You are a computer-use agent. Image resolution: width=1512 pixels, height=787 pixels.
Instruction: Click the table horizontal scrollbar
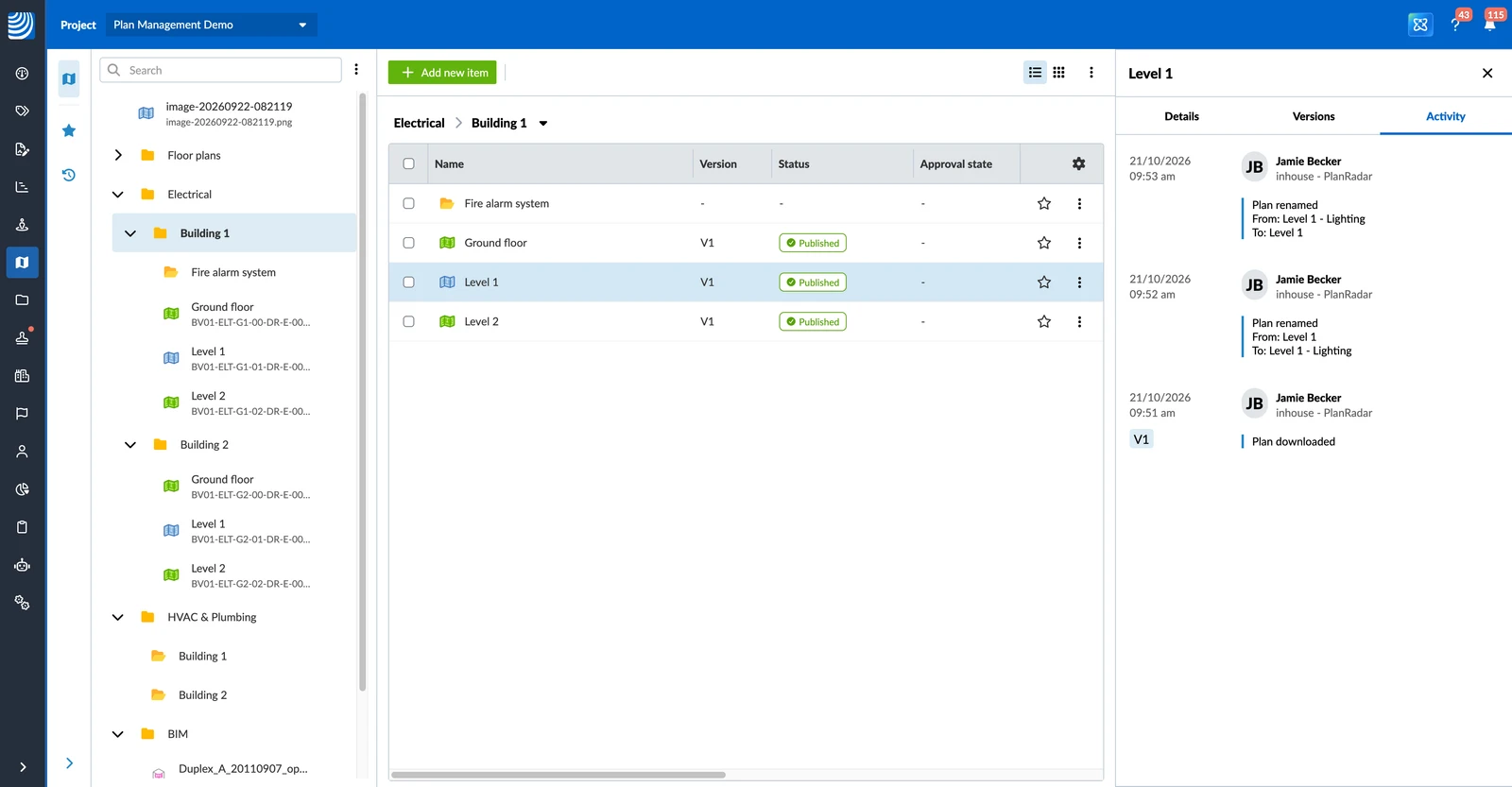pyautogui.click(x=558, y=775)
